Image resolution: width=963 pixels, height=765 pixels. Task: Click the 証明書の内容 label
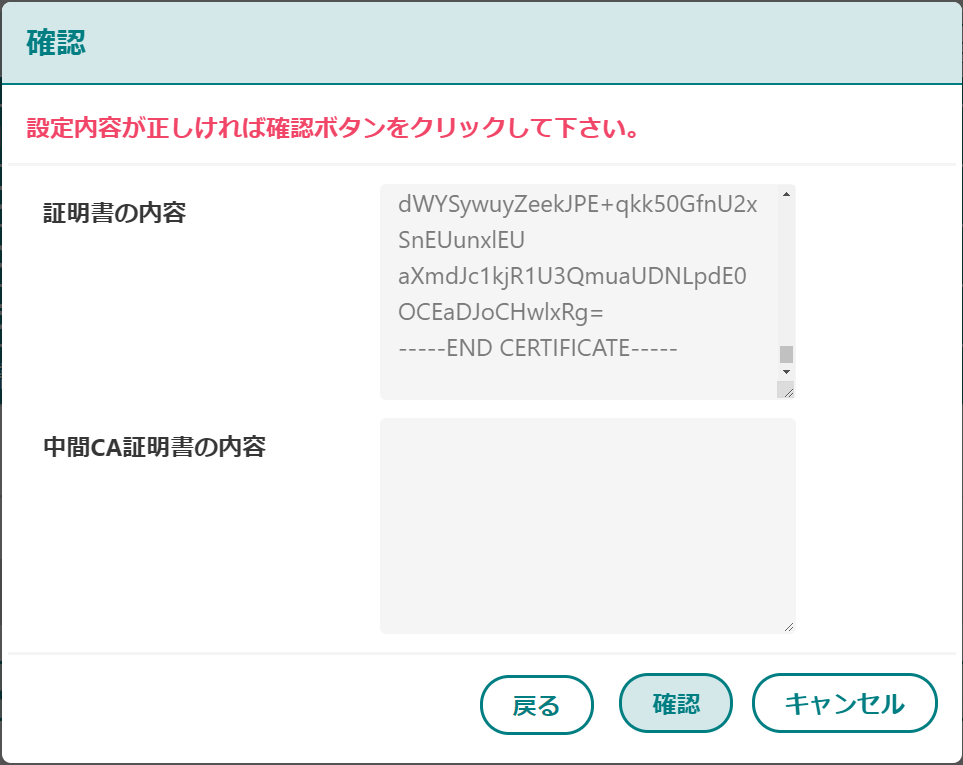tap(114, 213)
